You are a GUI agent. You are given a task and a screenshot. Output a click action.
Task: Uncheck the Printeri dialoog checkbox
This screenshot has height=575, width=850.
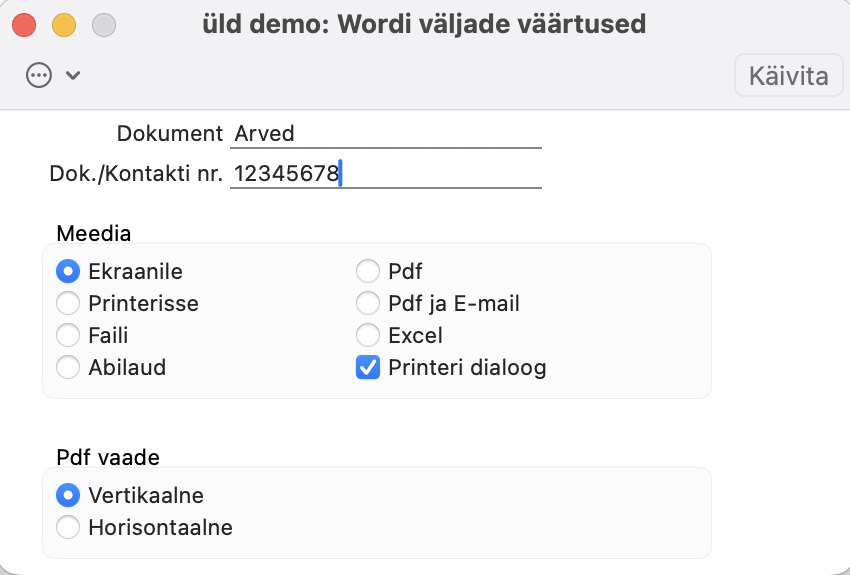click(x=368, y=367)
